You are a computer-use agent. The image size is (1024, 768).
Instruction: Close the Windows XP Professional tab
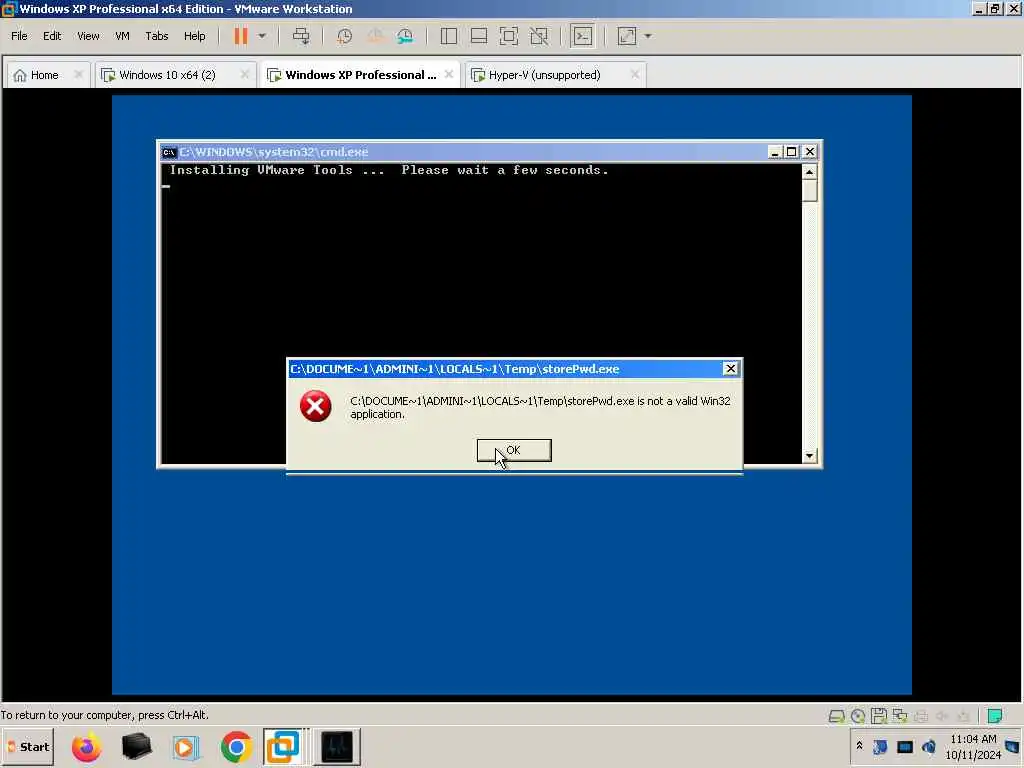(x=449, y=74)
